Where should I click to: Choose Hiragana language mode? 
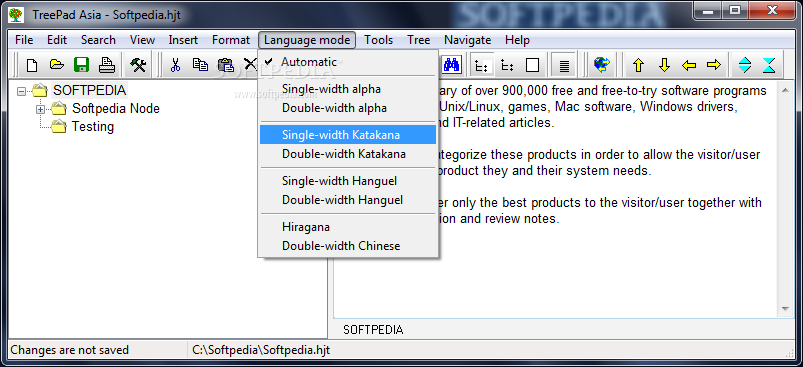pos(348,227)
